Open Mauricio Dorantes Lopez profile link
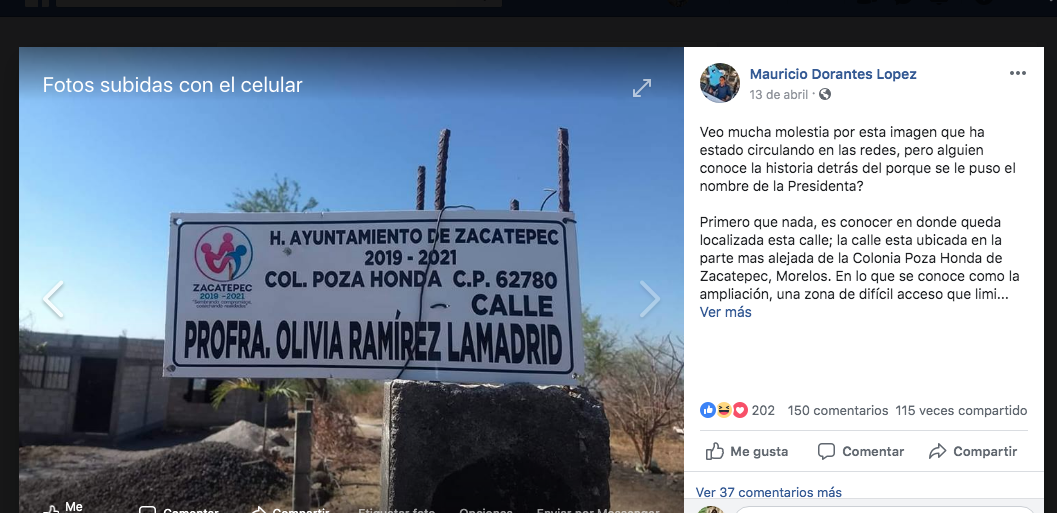Screen dimensions: 1057x513 tap(833, 74)
